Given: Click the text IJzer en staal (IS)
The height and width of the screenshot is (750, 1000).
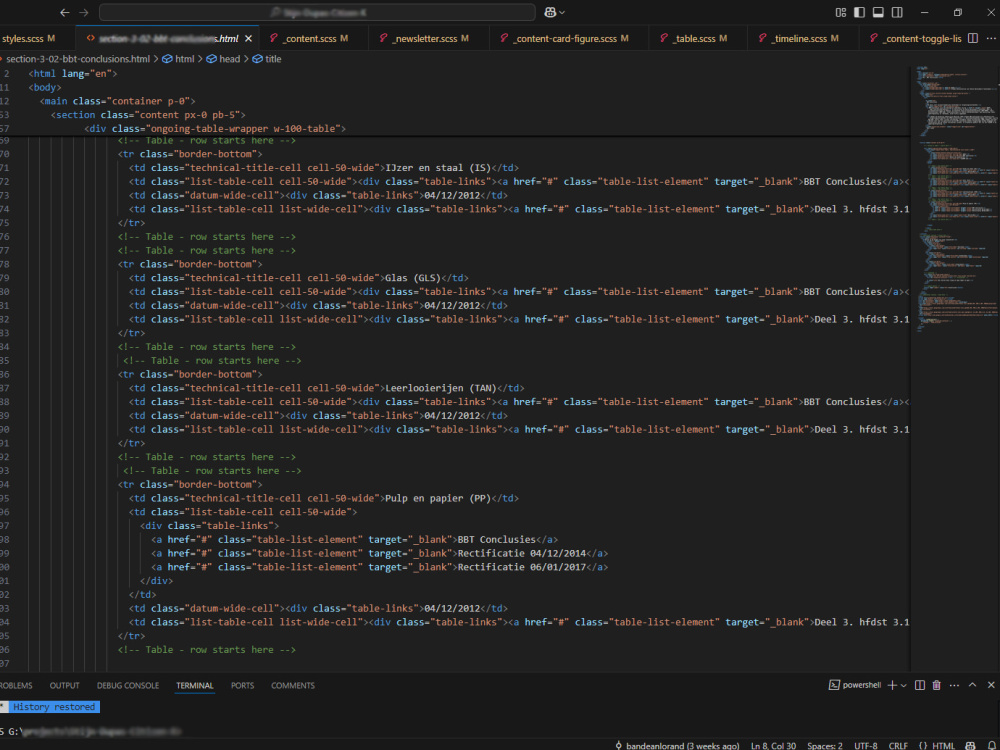Looking at the screenshot, I should click(x=438, y=168).
